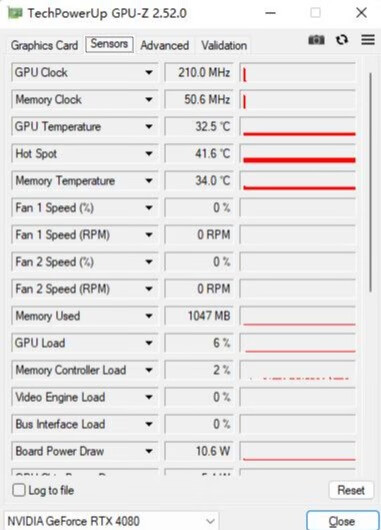Open the NVIDIA GeForce RTX 4080 selector
Screen dimensions: 381x530
(x=112, y=521)
